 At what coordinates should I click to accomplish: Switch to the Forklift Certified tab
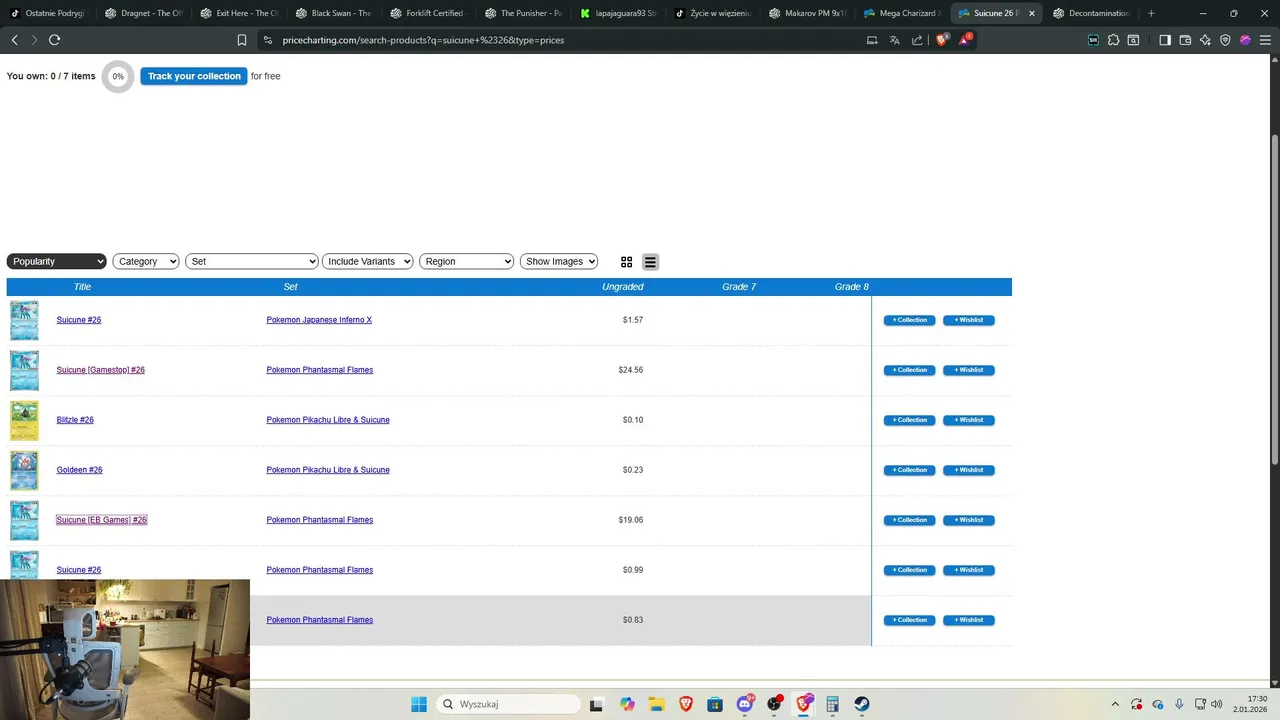tap(429, 13)
